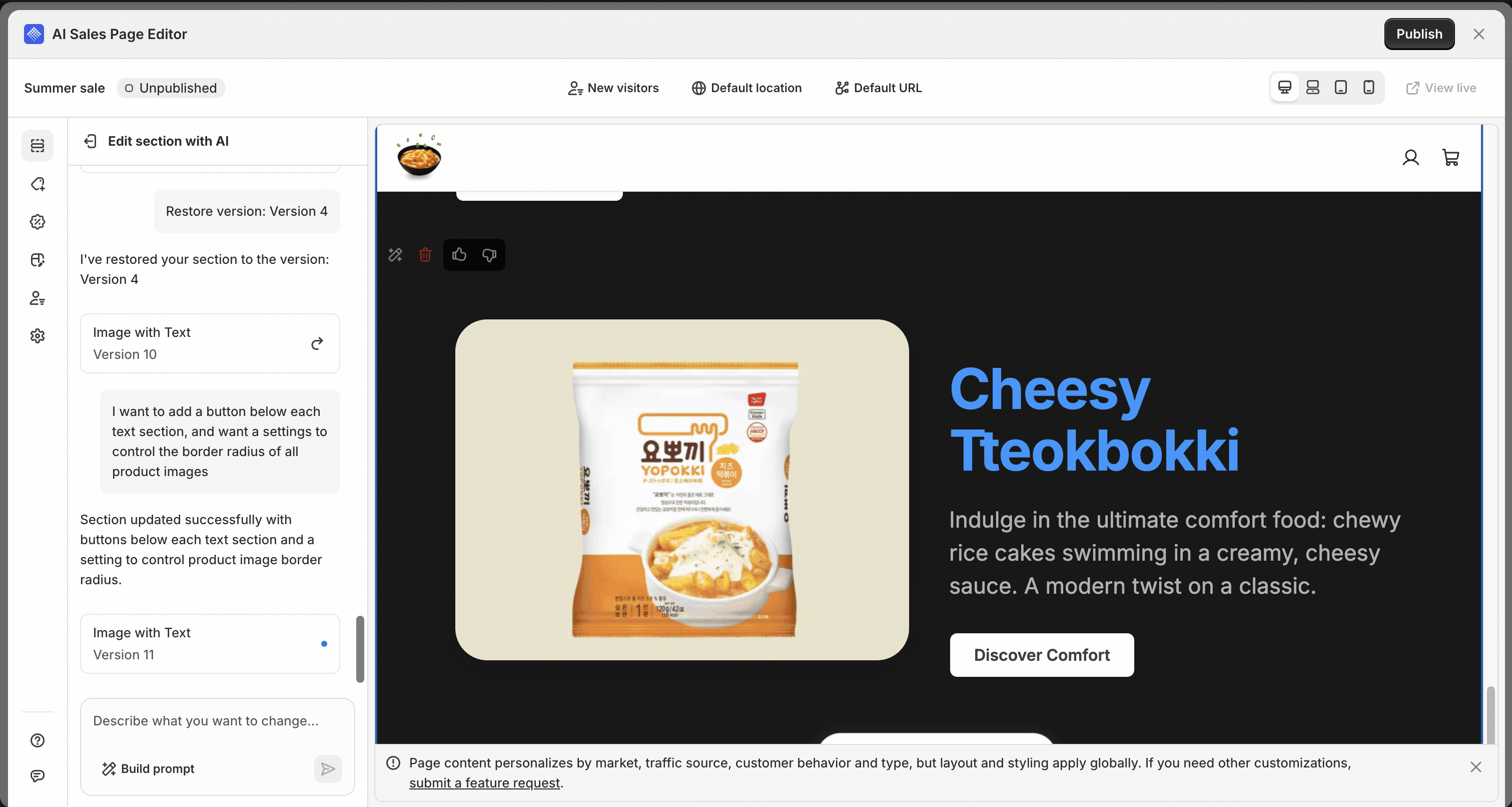1512x807 pixels.
Task: Select Image with Text Version 11 card
Action: click(210, 644)
